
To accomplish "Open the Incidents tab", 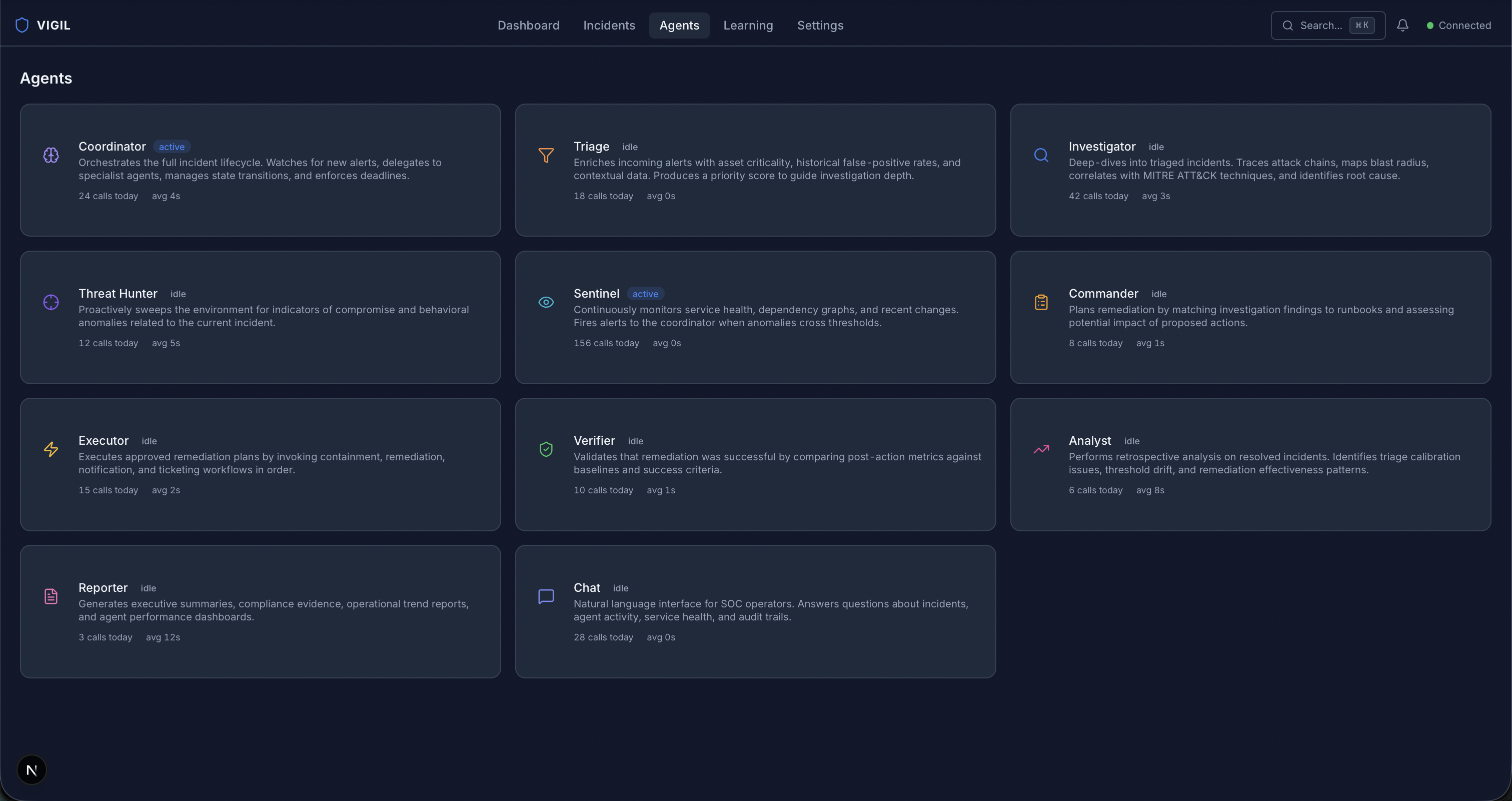I will tap(609, 25).
